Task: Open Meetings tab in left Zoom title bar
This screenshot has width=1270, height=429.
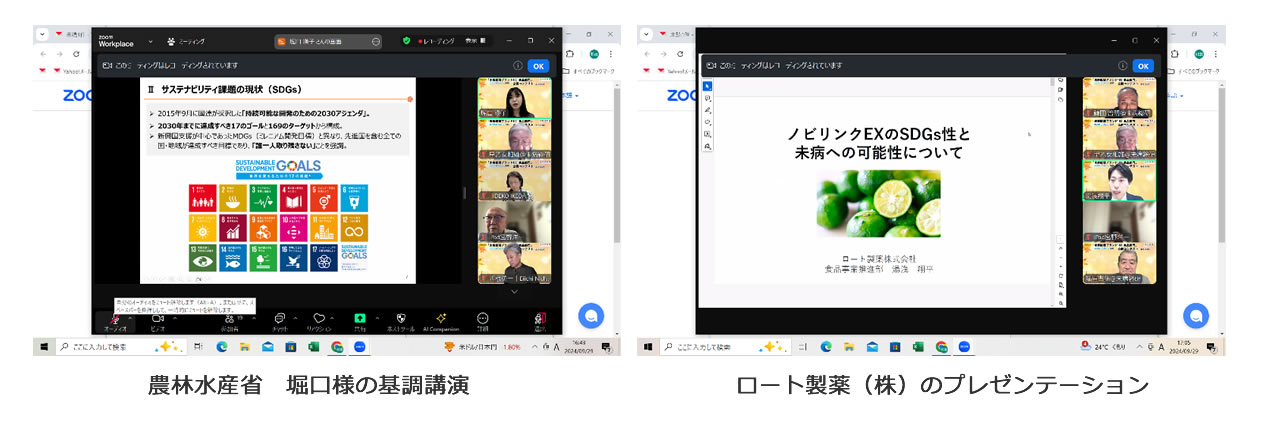Action: [184, 42]
